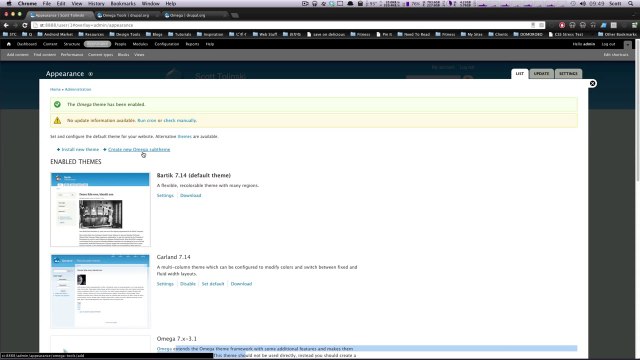Screen dimensions: 640x360
Task: Open the Clients bookmark folder
Action: click(498, 34)
